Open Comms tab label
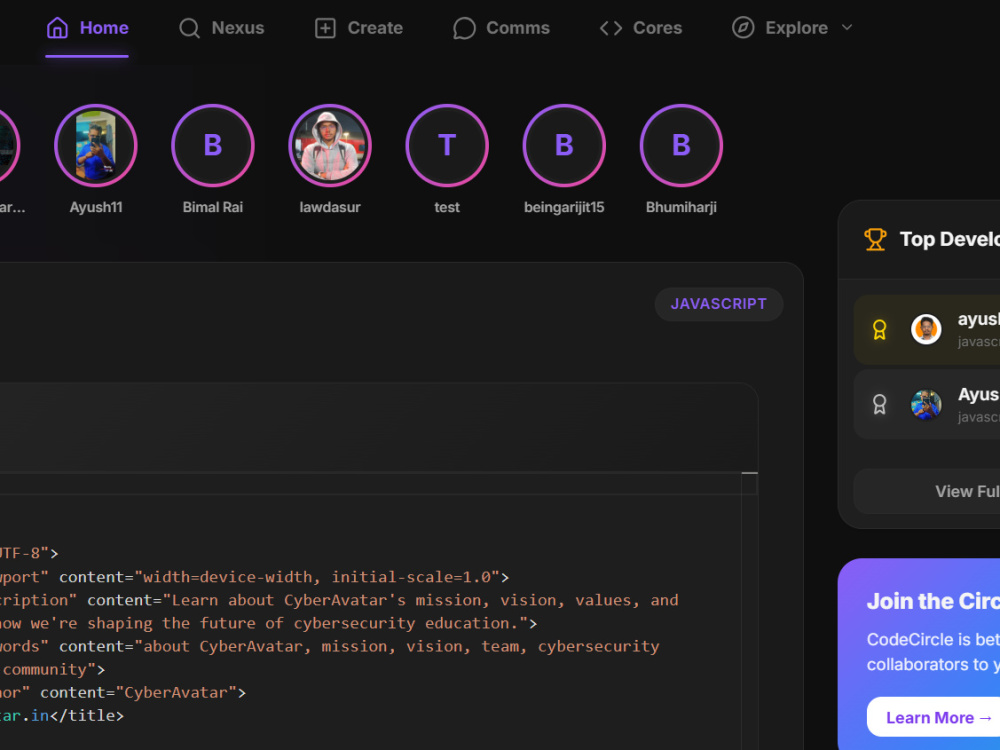Screen dimensions: 1000x750 click(518, 28)
